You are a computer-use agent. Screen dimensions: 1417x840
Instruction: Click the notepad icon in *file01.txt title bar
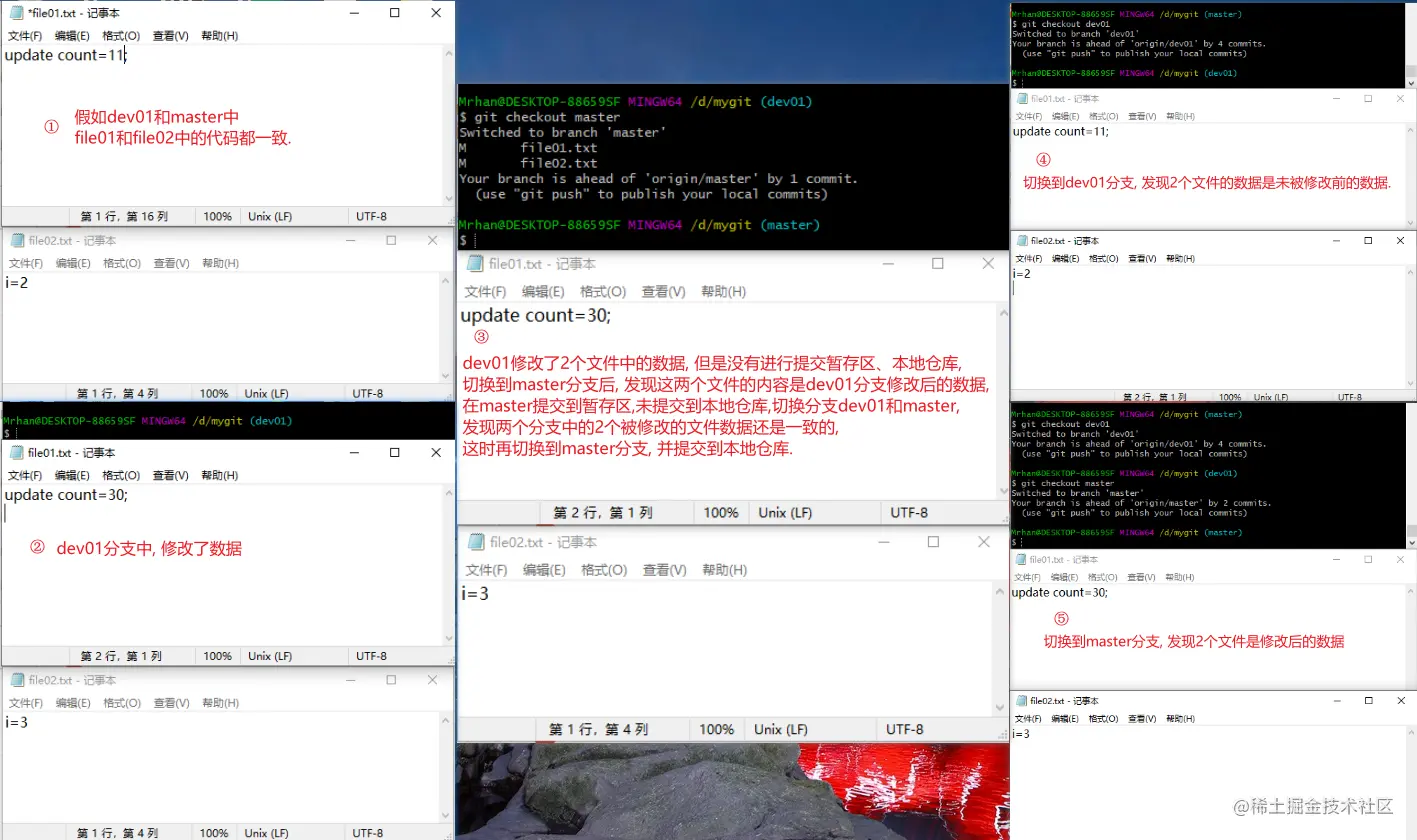coord(16,13)
